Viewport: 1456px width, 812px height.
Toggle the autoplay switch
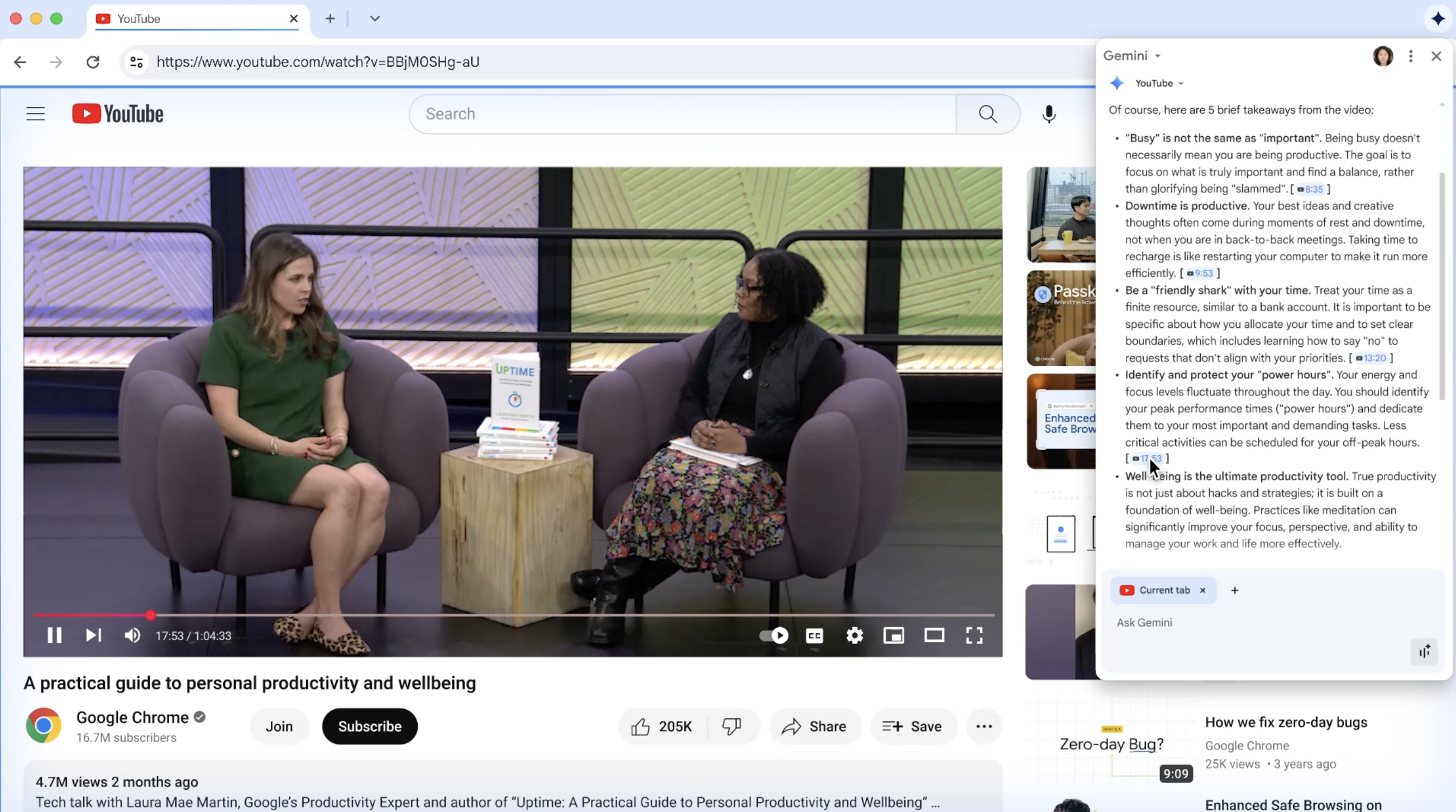774,635
